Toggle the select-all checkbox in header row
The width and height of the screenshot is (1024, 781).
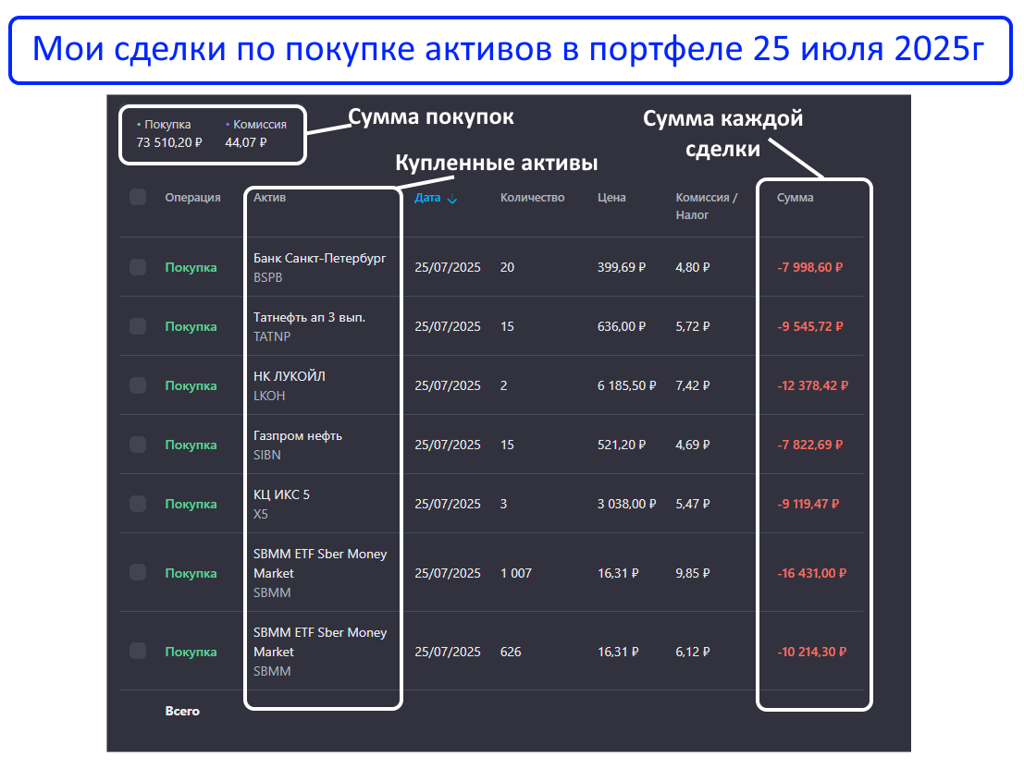click(x=138, y=197)
